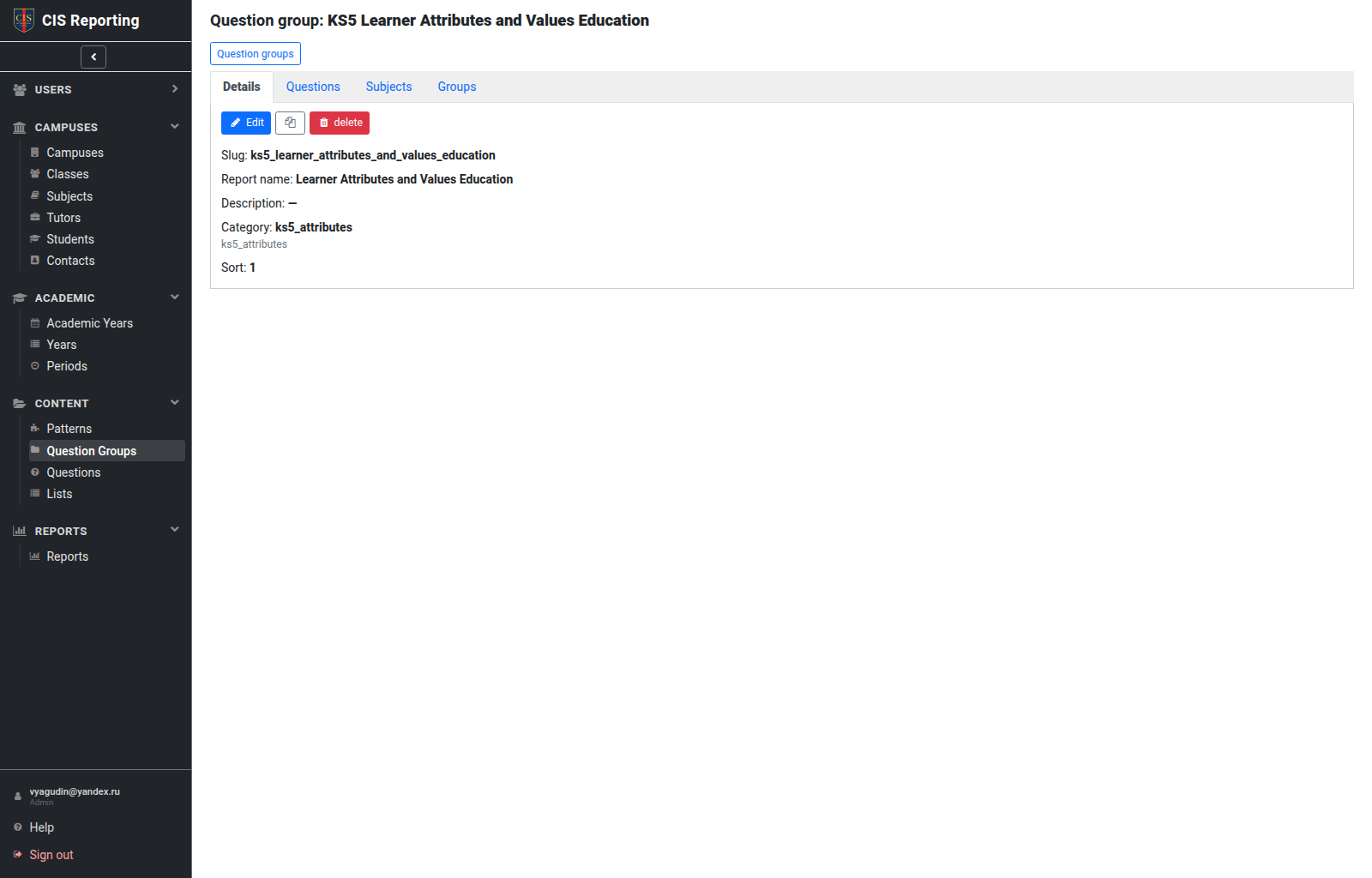Expand the USERS section chevron
The height and width of the screenshot is (878, 1372).
point(175,88)
